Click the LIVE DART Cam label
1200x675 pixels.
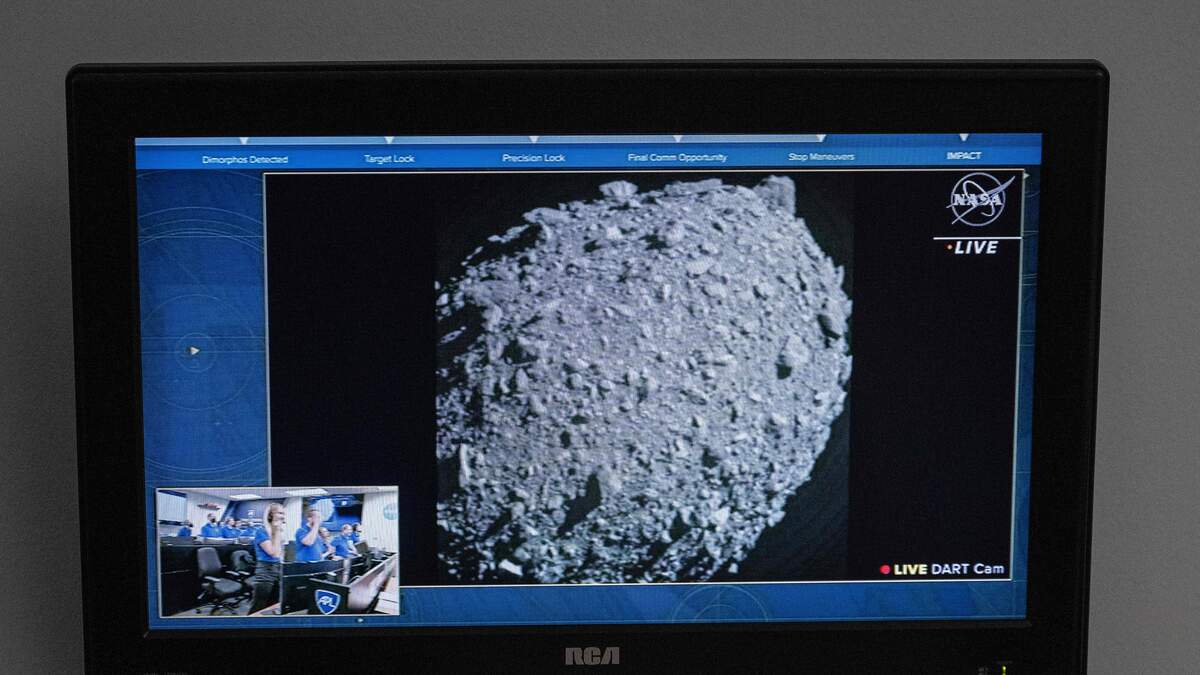(949, 569)
